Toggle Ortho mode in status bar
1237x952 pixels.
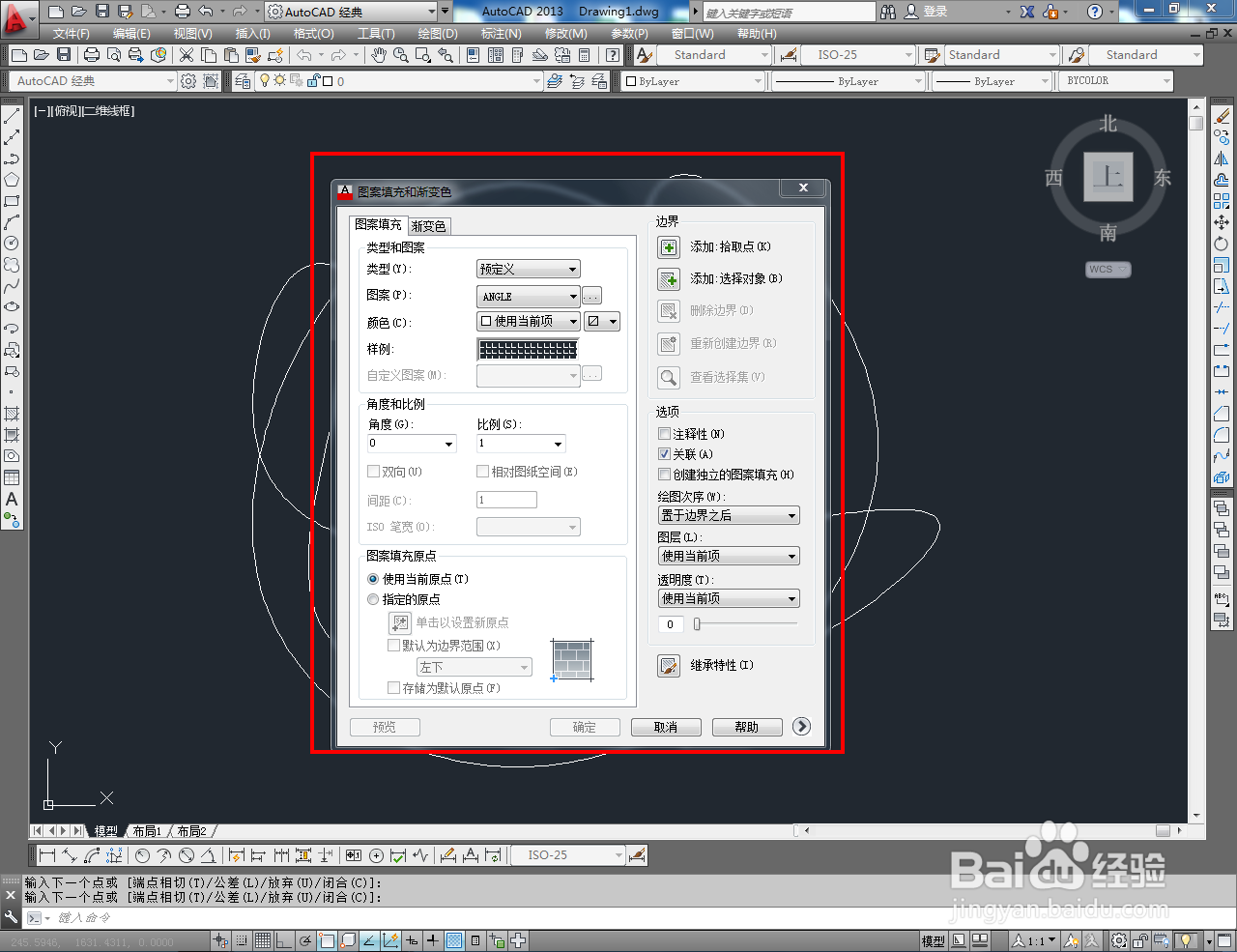pos(283,940)
